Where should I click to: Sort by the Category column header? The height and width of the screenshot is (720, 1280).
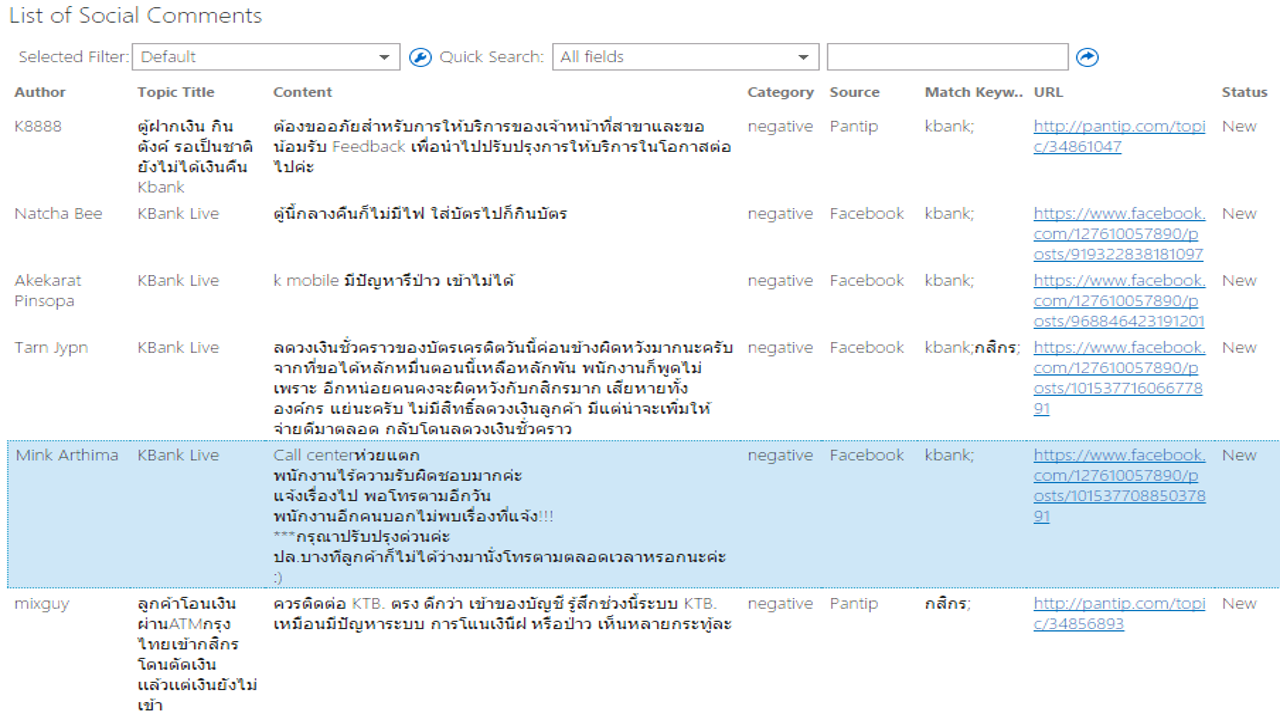pos(780,92)
